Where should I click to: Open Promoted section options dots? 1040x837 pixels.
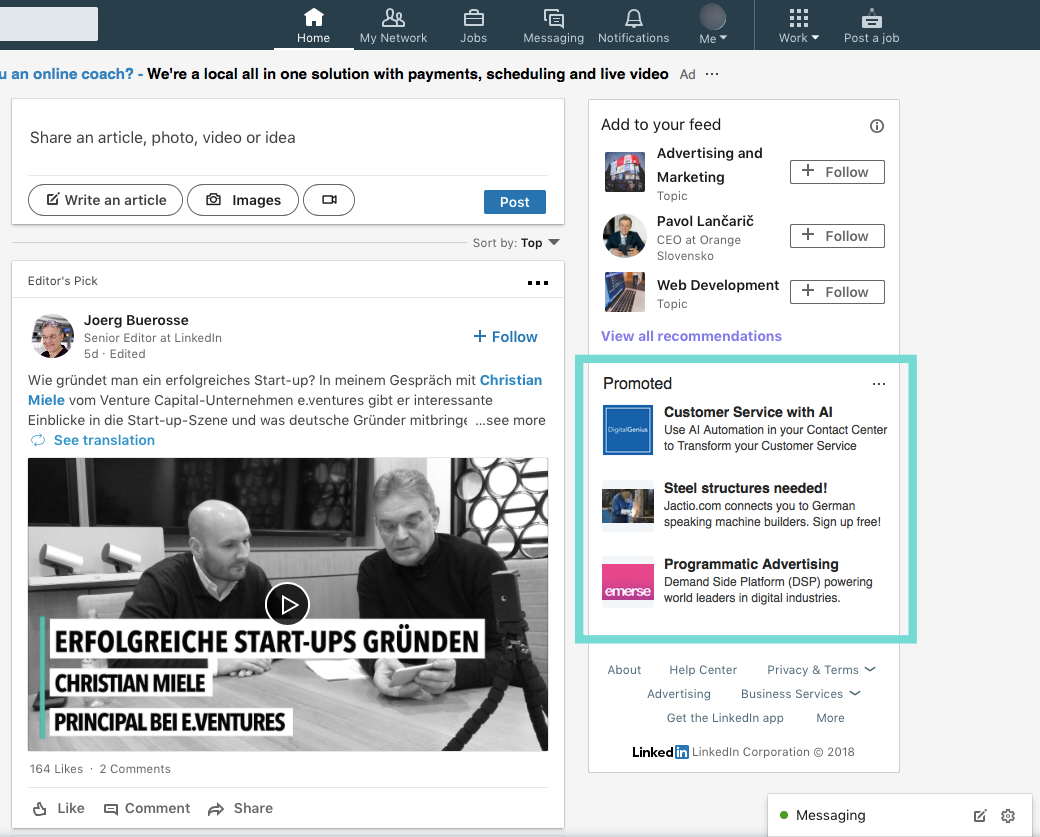click(x=879, y=384)
